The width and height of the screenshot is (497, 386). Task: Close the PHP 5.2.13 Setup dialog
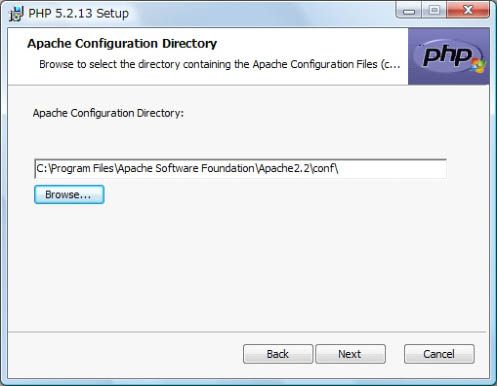click(x=468, y=11)
